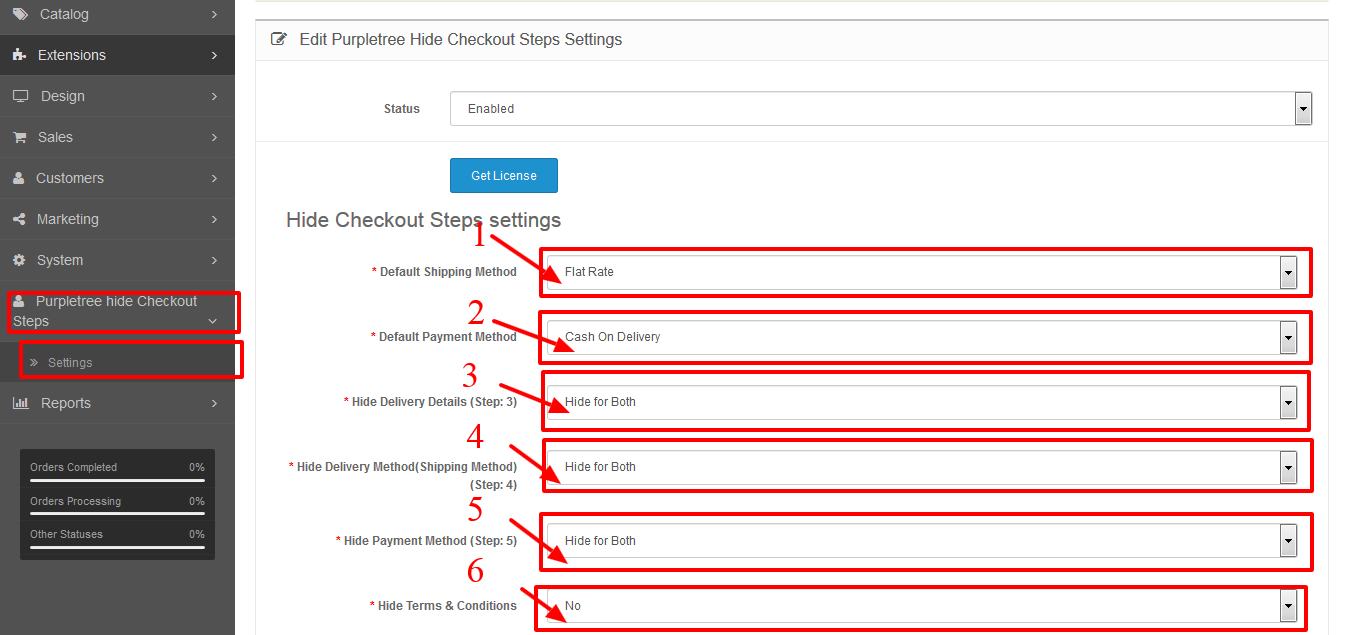Viewport: 1347px width, 635px height.
Task: Open the Extensions menu
Action: point(117,55)
